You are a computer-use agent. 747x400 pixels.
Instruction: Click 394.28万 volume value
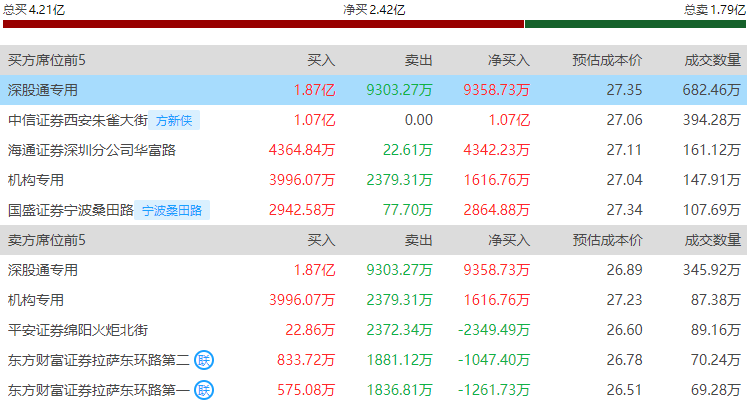pos(712,120)
